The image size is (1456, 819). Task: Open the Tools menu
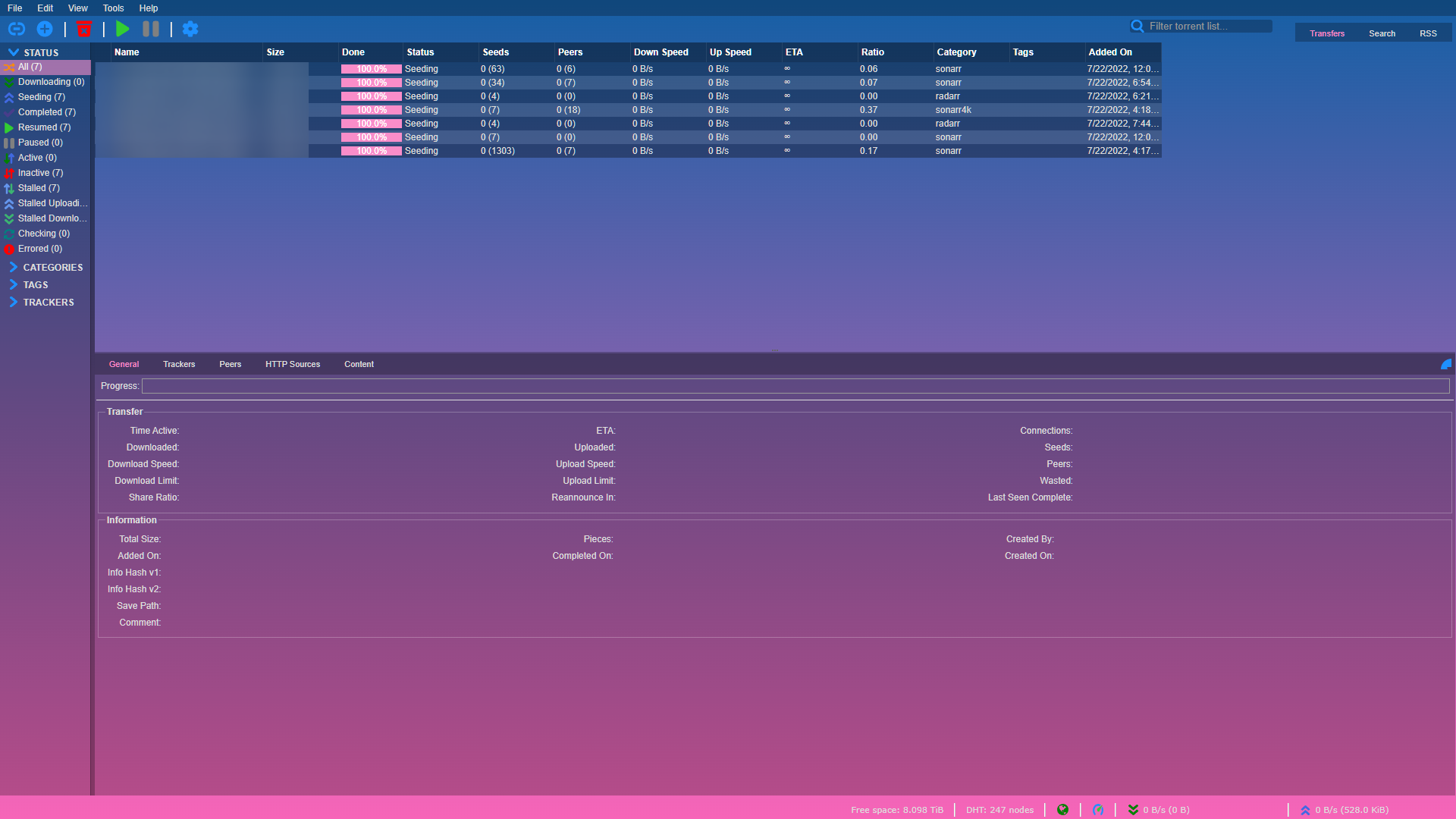(112, 8)
